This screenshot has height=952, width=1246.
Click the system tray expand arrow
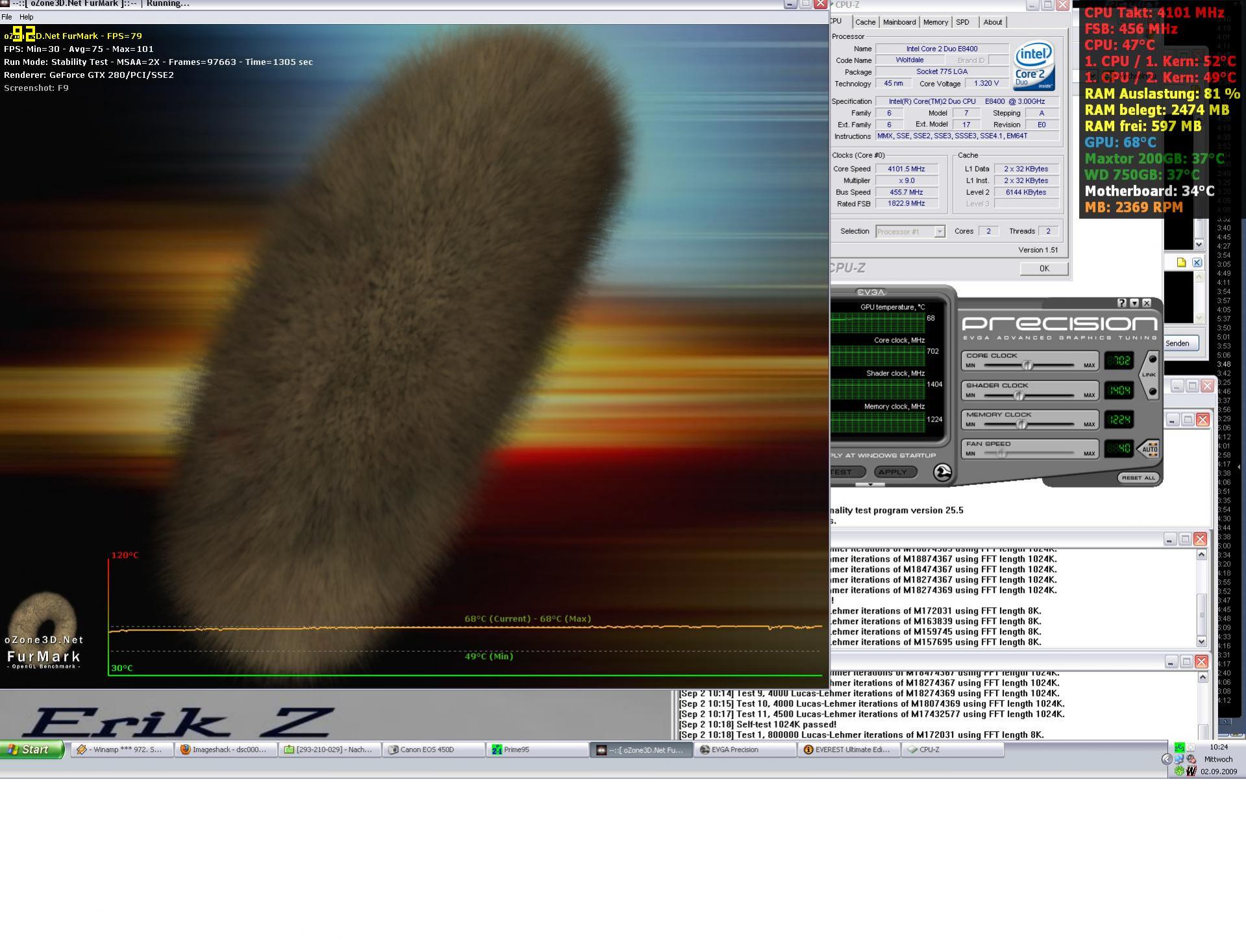click(1167, 759)
